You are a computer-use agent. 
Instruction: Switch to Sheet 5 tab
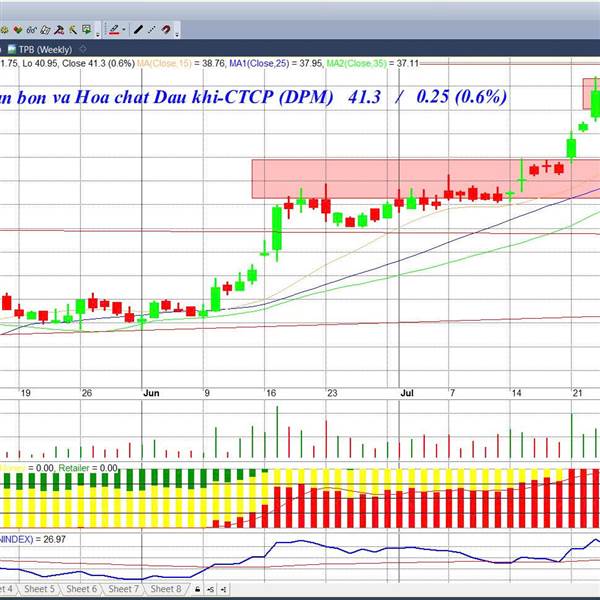[39, 589]
